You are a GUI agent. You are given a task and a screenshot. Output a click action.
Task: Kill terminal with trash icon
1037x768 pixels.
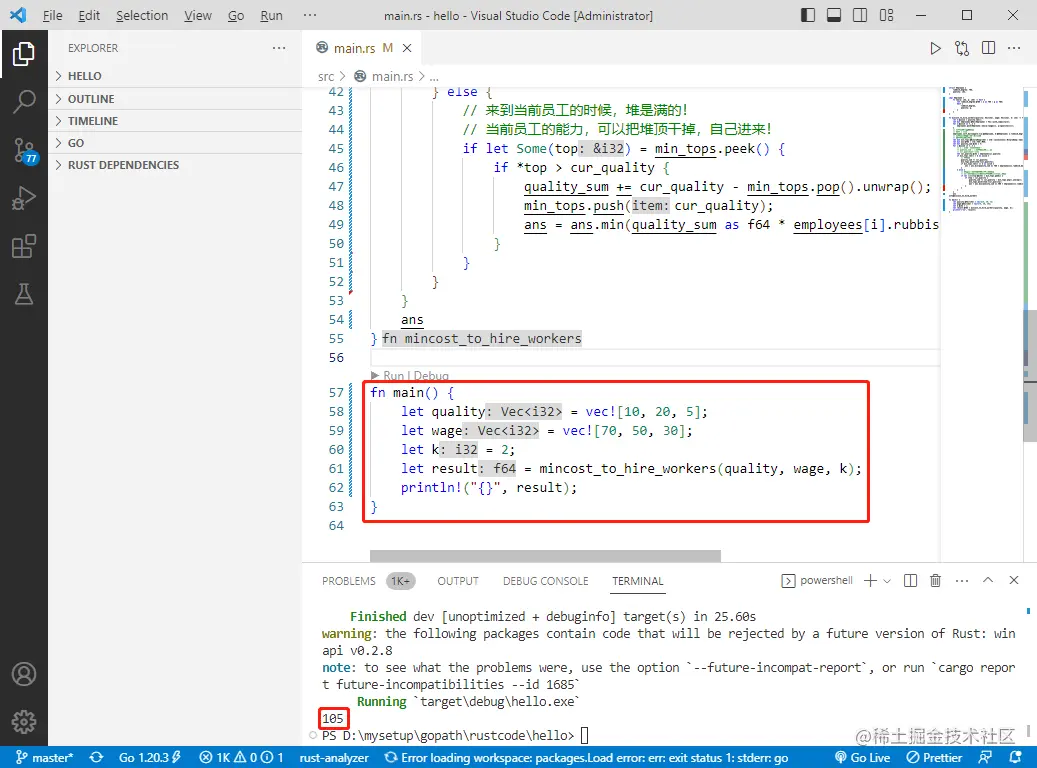pyautogui.click(x=935, y=581)
